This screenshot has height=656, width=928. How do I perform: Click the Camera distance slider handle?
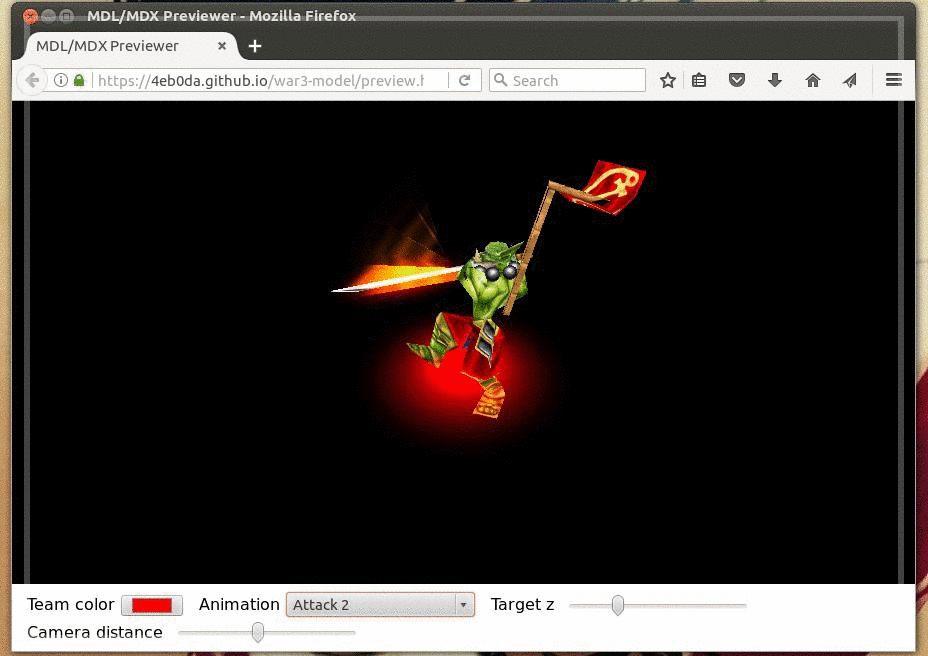coord(257,632)
